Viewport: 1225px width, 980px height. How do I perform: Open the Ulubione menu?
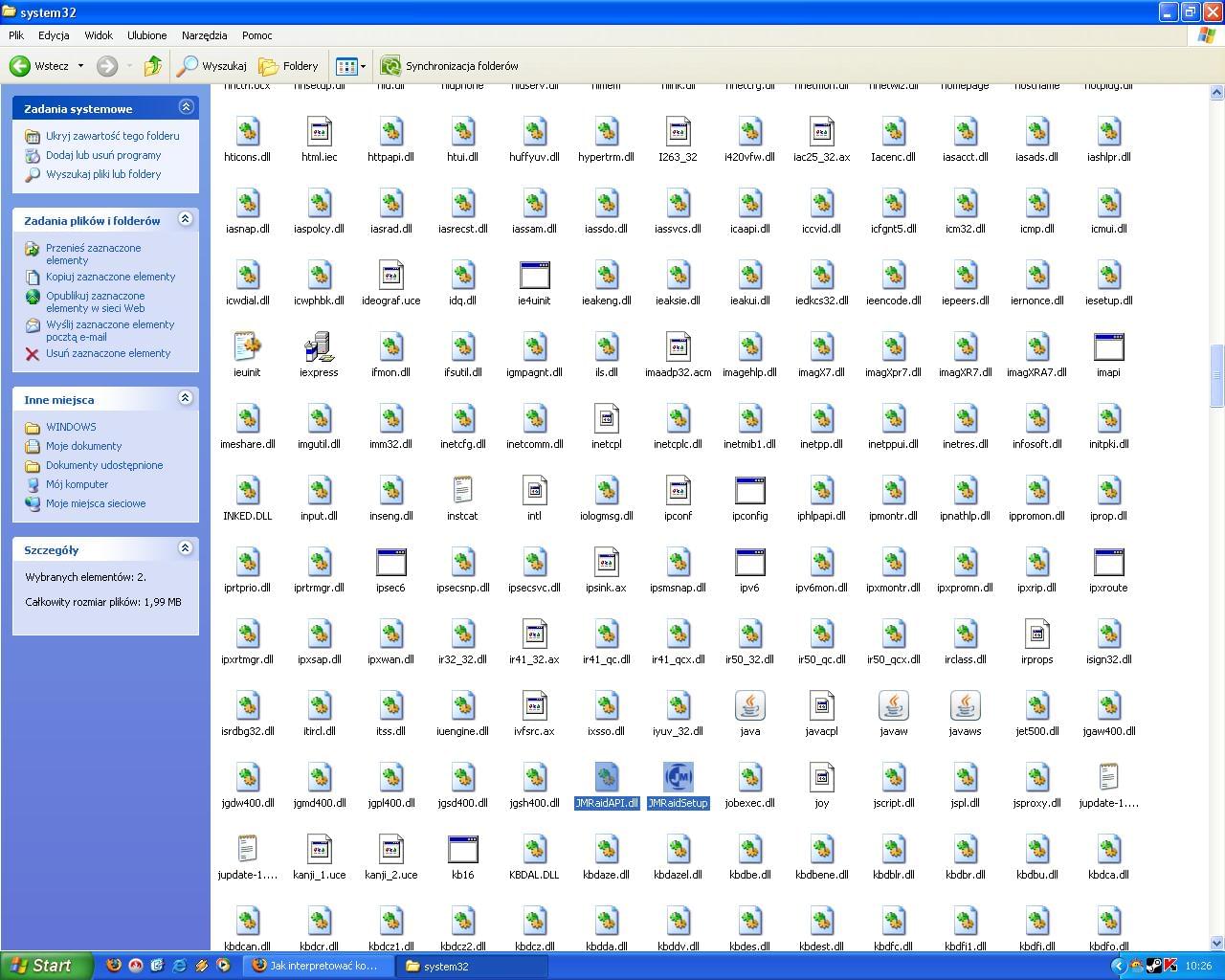tap(146, 35)
